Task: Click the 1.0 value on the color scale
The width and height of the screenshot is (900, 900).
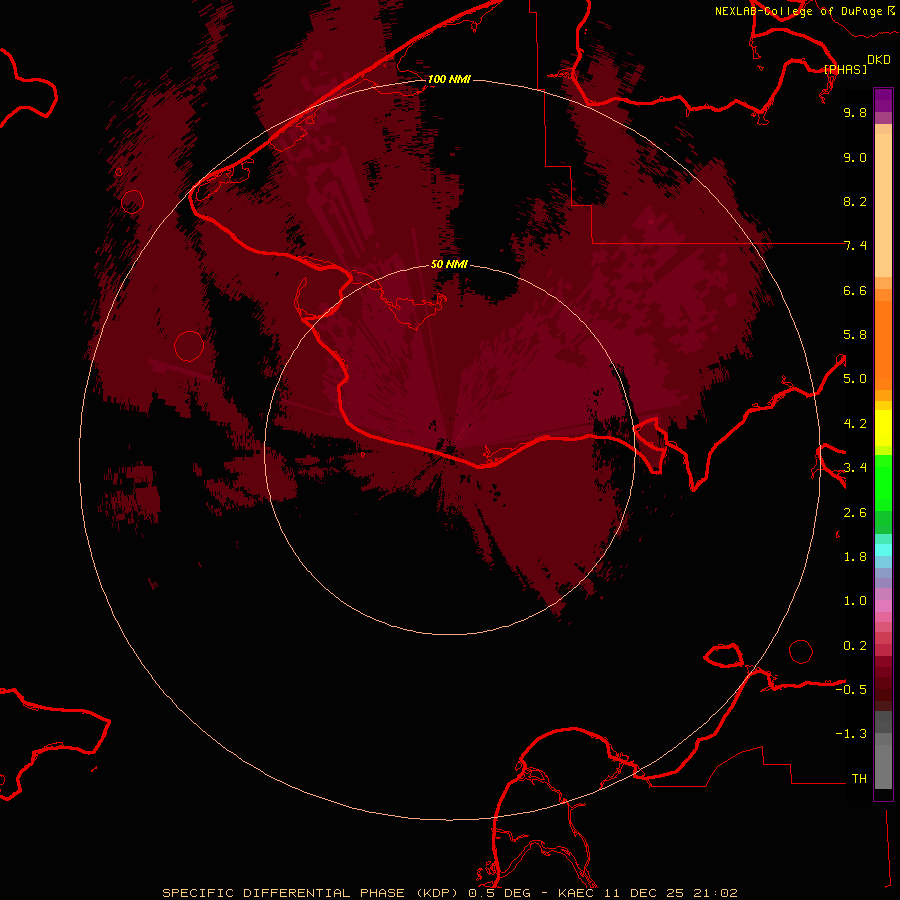Action: (x=855, y=601)
